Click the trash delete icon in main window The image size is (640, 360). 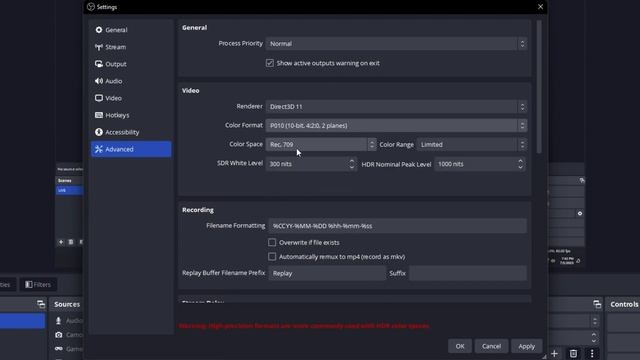pos(573,353)
